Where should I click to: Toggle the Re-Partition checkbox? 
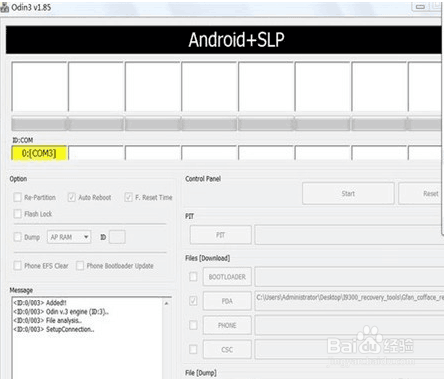(17, 197)
